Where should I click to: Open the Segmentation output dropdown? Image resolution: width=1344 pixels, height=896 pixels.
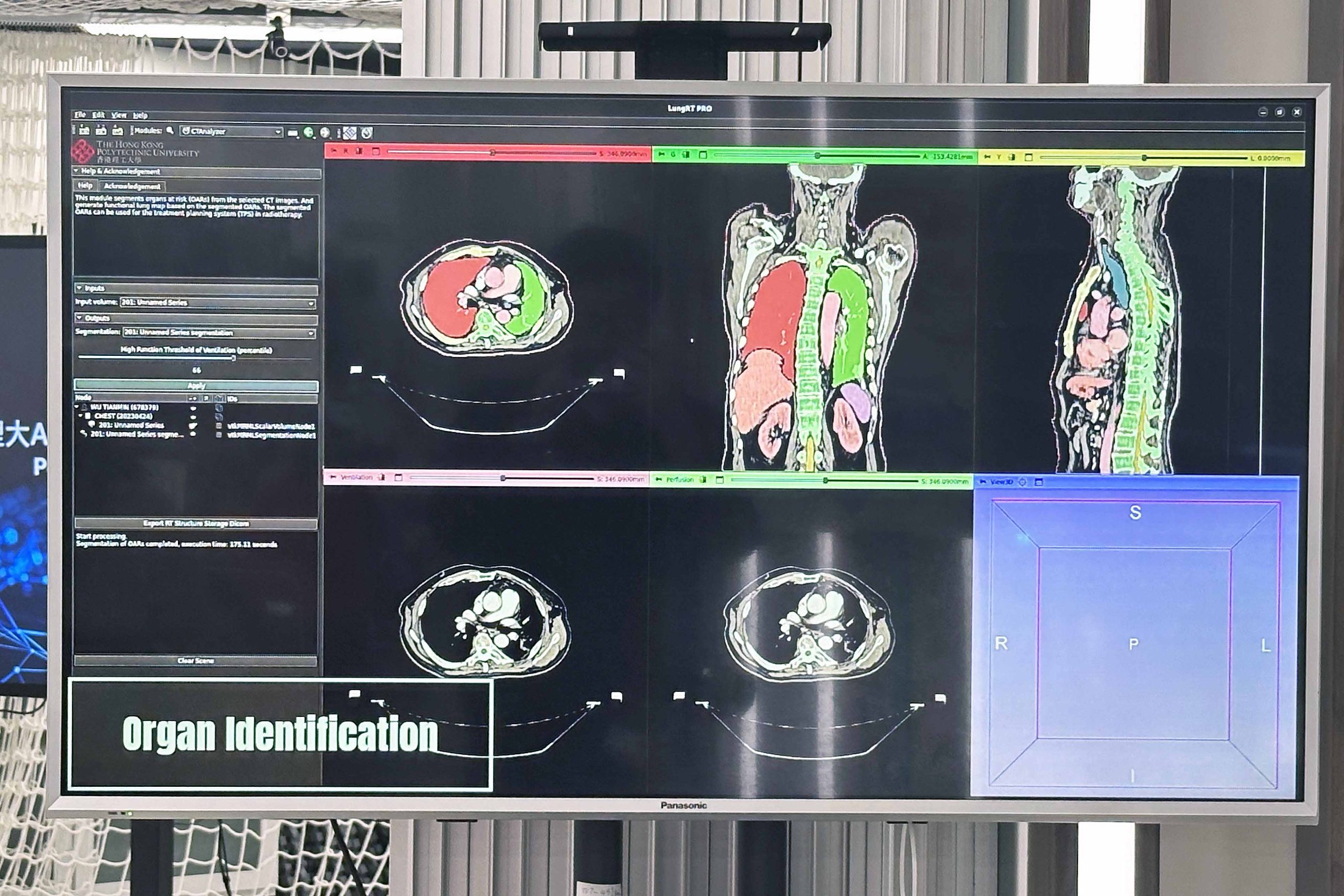[219, 333]
